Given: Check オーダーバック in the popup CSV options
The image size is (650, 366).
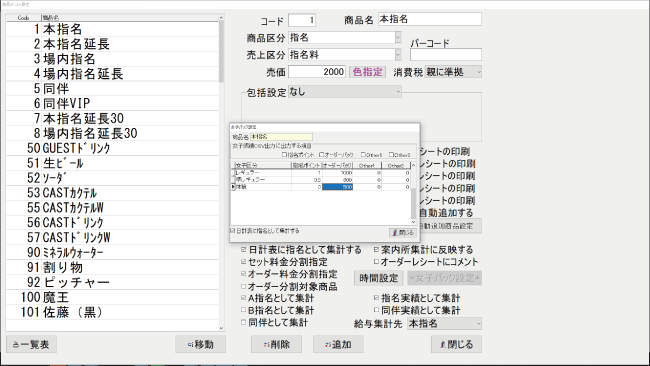Looking at the screenshot, I should point(321,155).
